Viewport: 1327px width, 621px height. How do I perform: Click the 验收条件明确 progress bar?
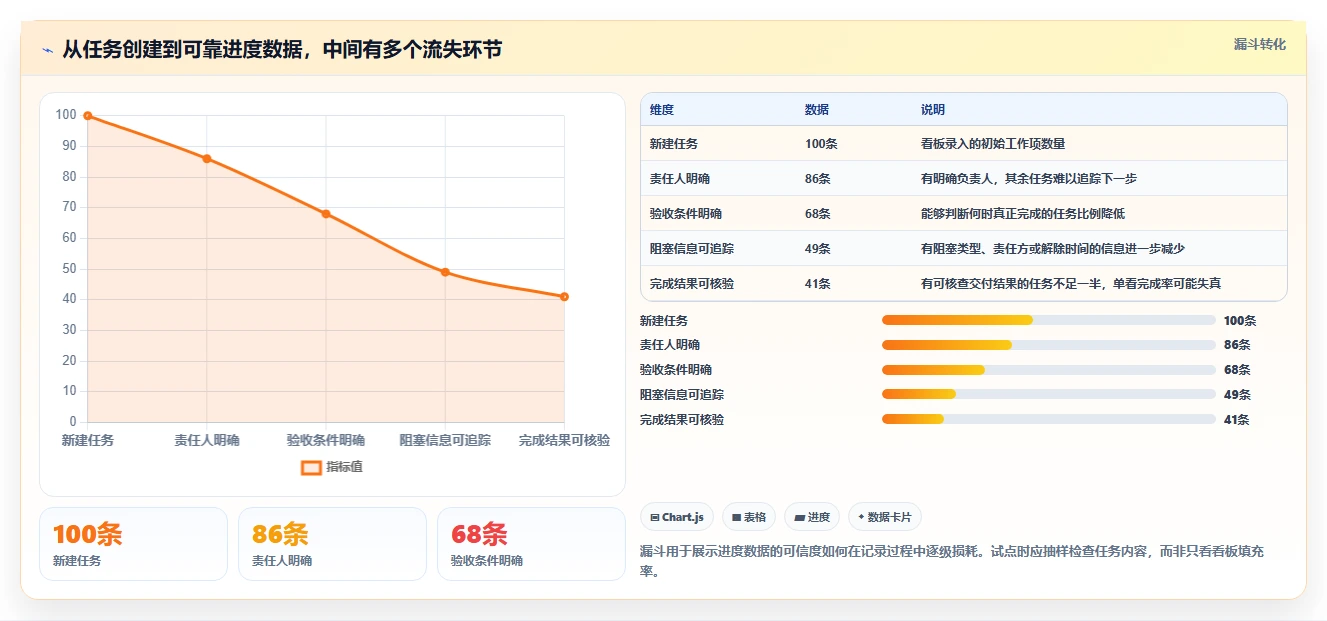coord(1049,370)
